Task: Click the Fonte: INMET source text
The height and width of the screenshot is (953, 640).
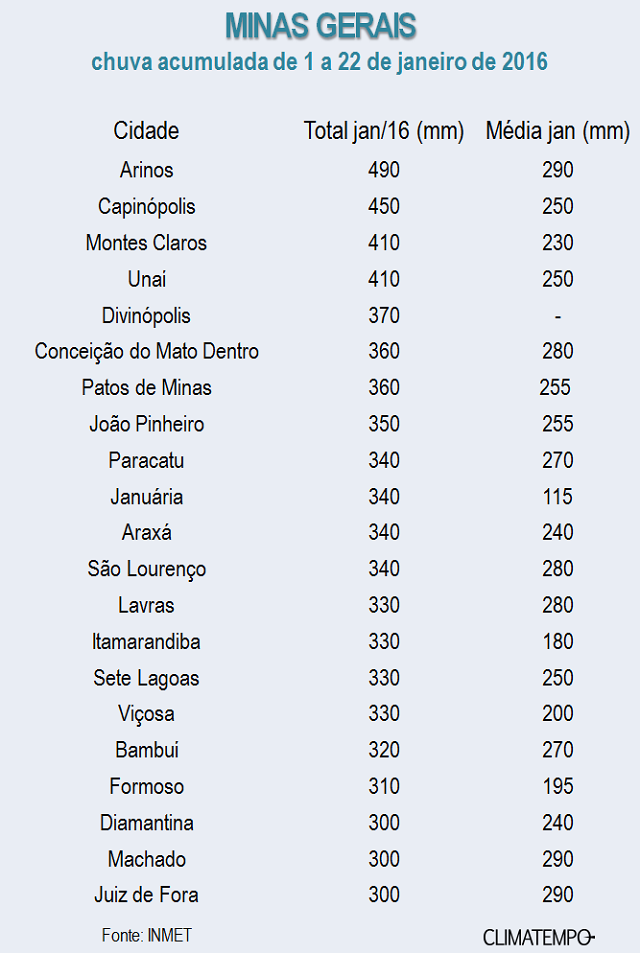Action: coord(146,935)
